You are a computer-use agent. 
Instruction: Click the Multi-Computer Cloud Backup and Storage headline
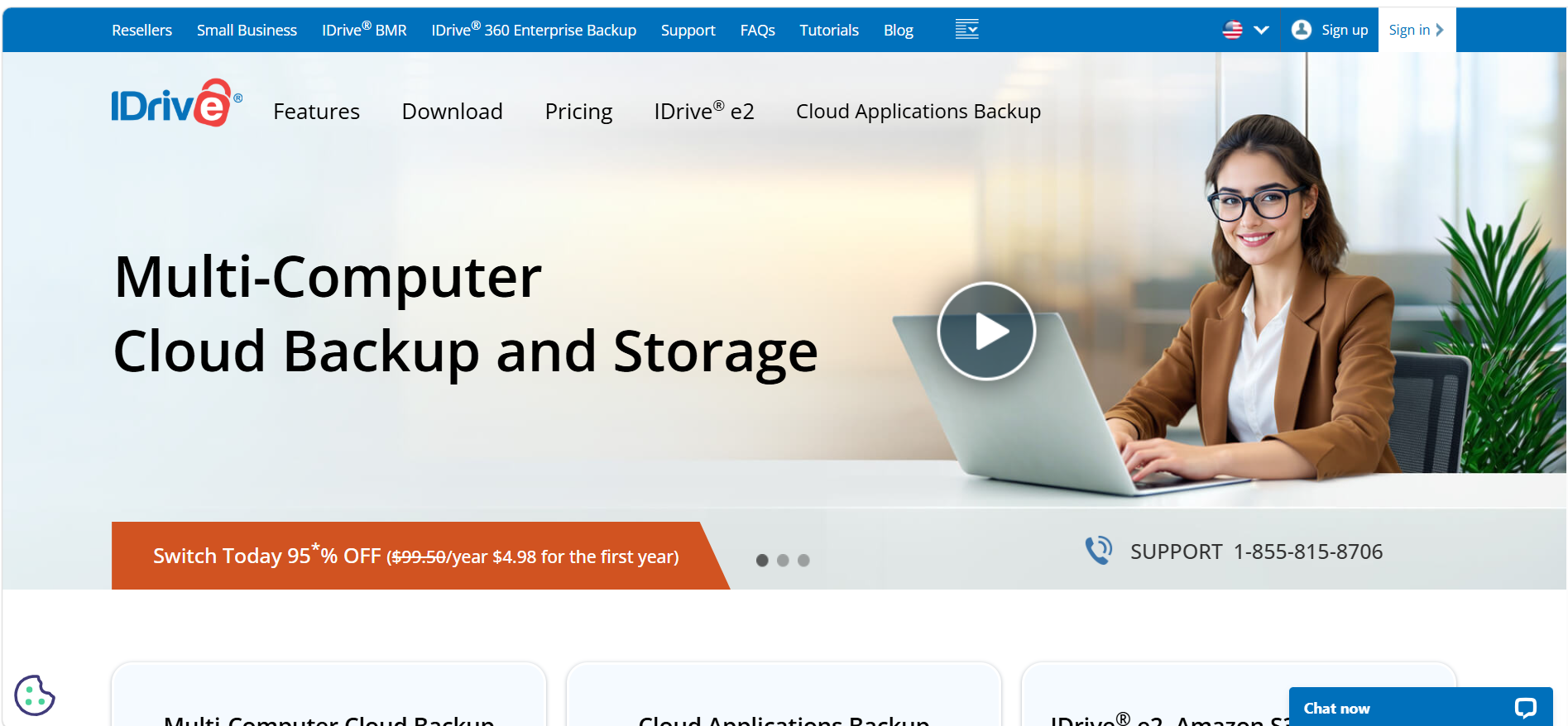coord(466,314)
